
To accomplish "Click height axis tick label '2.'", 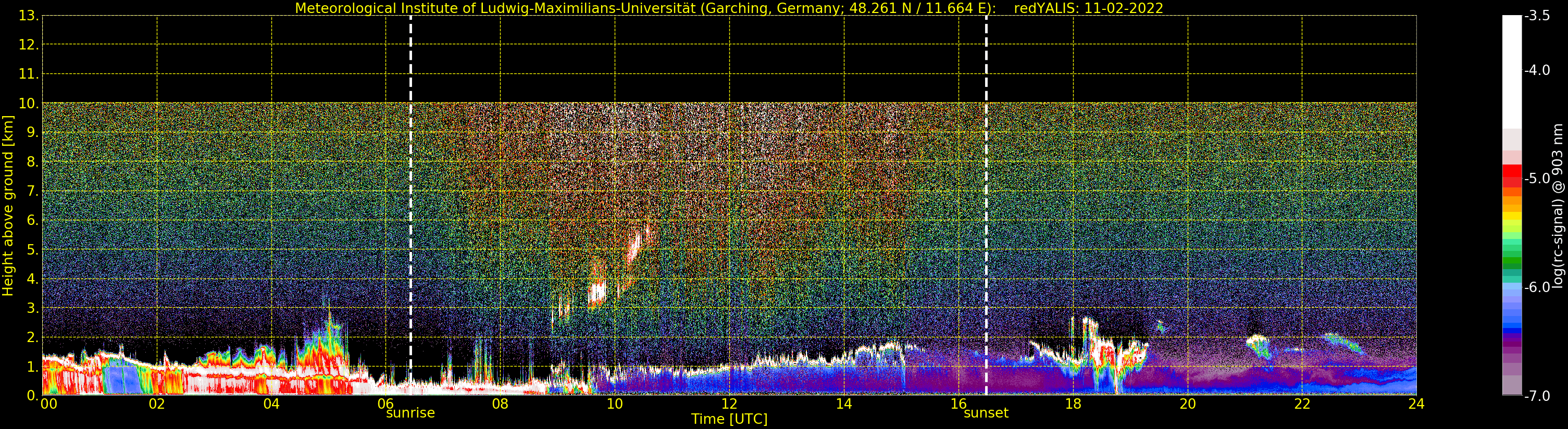I will point(32,337).
